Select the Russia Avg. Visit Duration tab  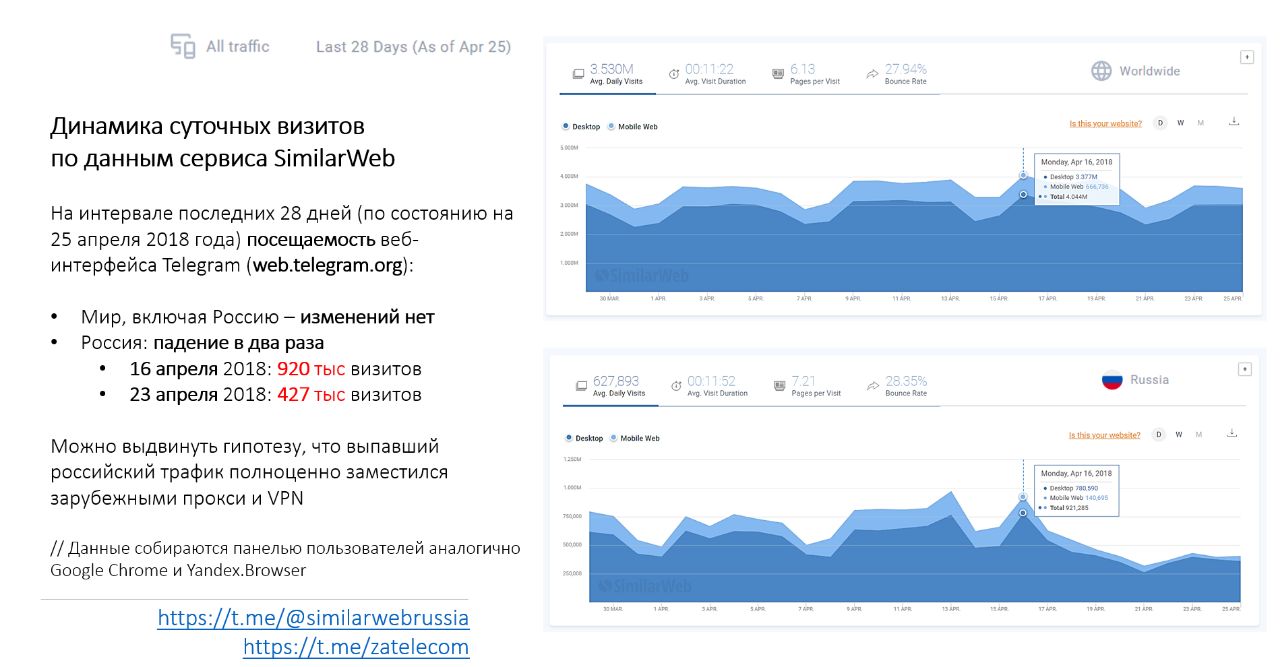(709, 386)
